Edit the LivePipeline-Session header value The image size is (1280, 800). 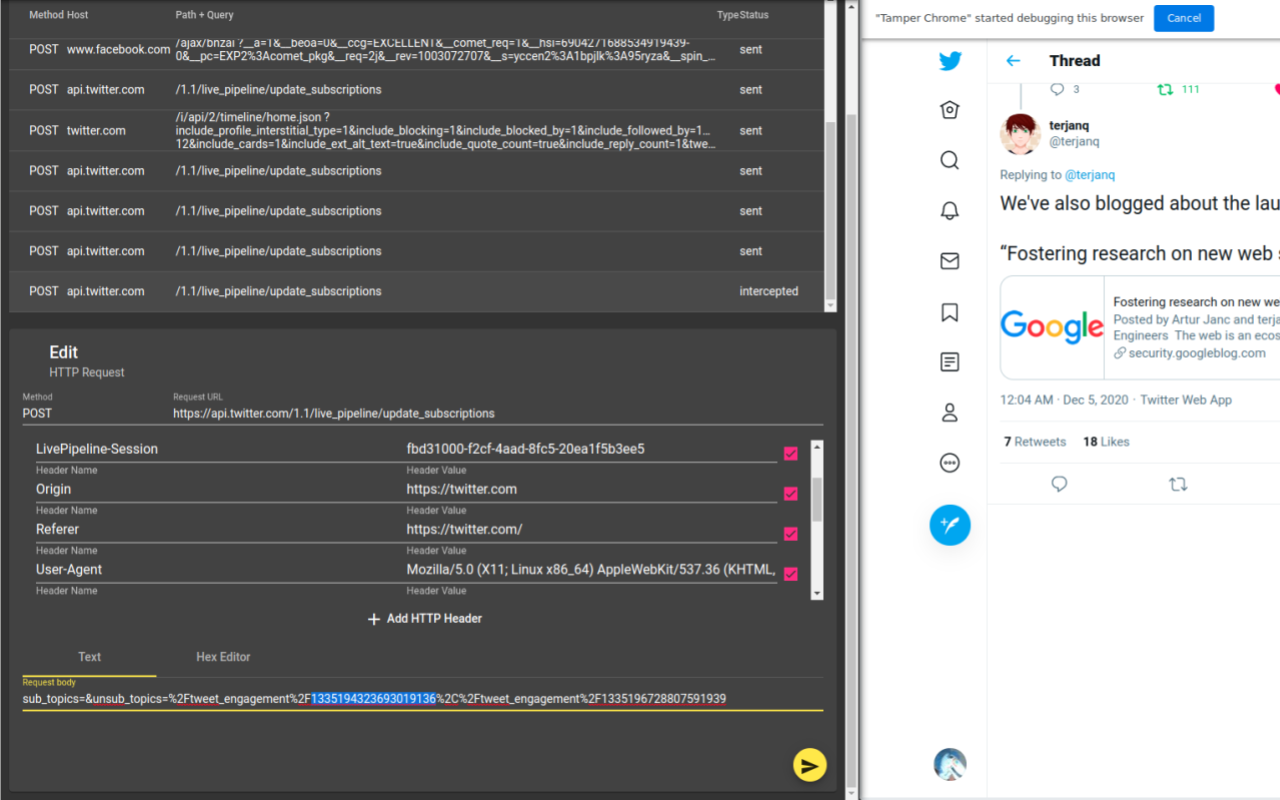591,449
